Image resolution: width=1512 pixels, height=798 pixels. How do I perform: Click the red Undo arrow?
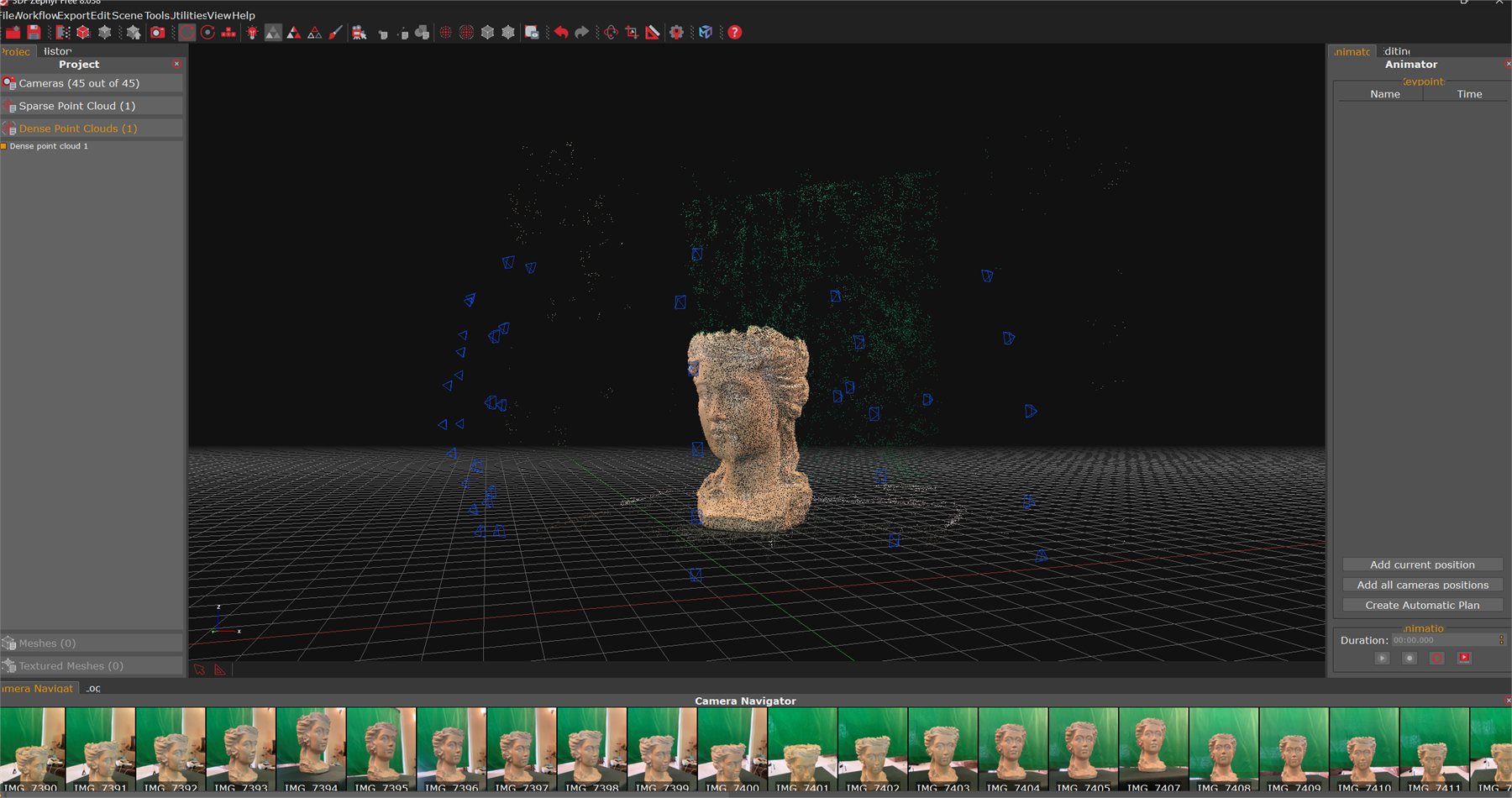click(x=561, y=32)
